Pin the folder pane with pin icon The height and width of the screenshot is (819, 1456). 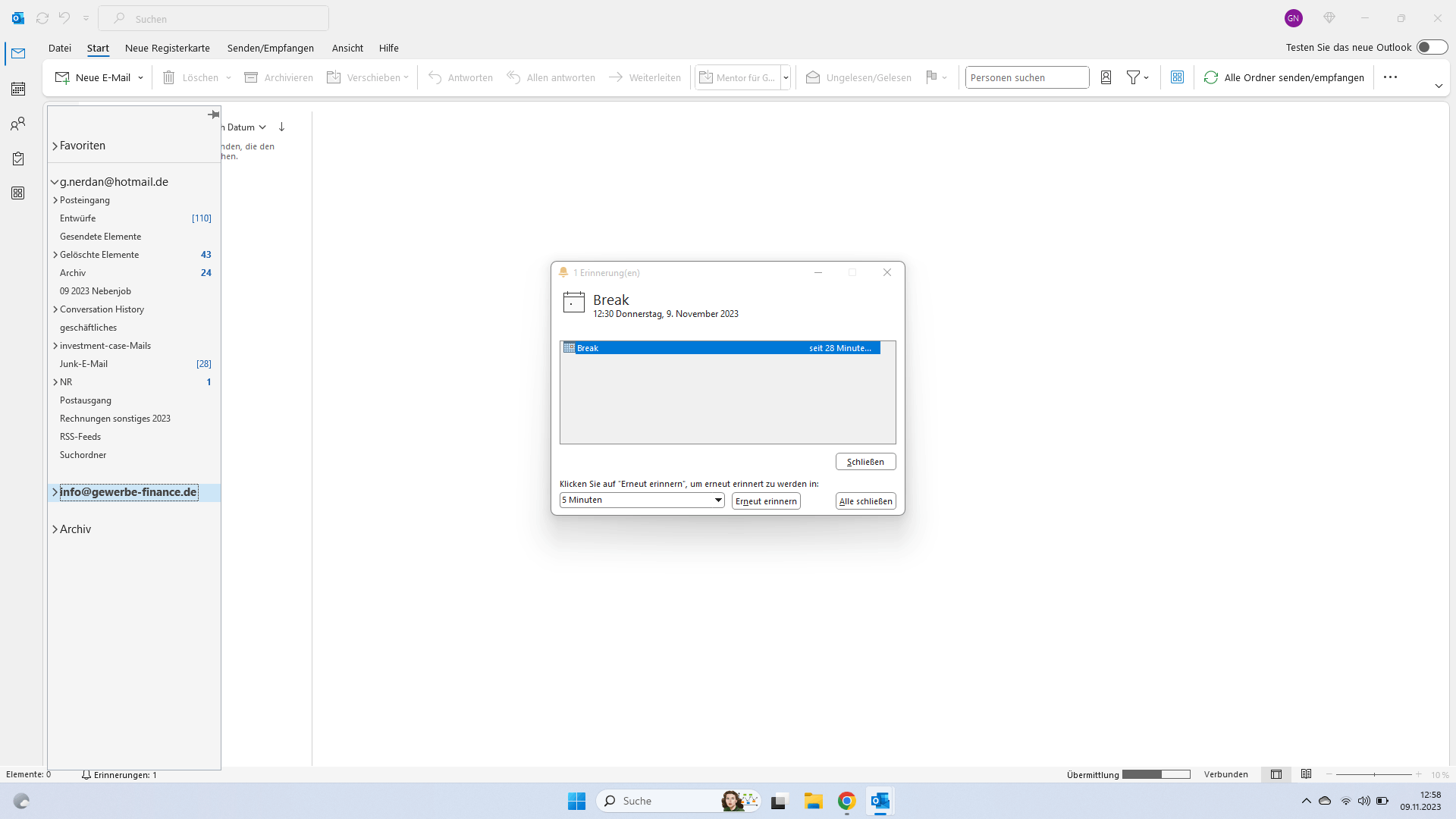pyautogui.click(x=213, y=115)
